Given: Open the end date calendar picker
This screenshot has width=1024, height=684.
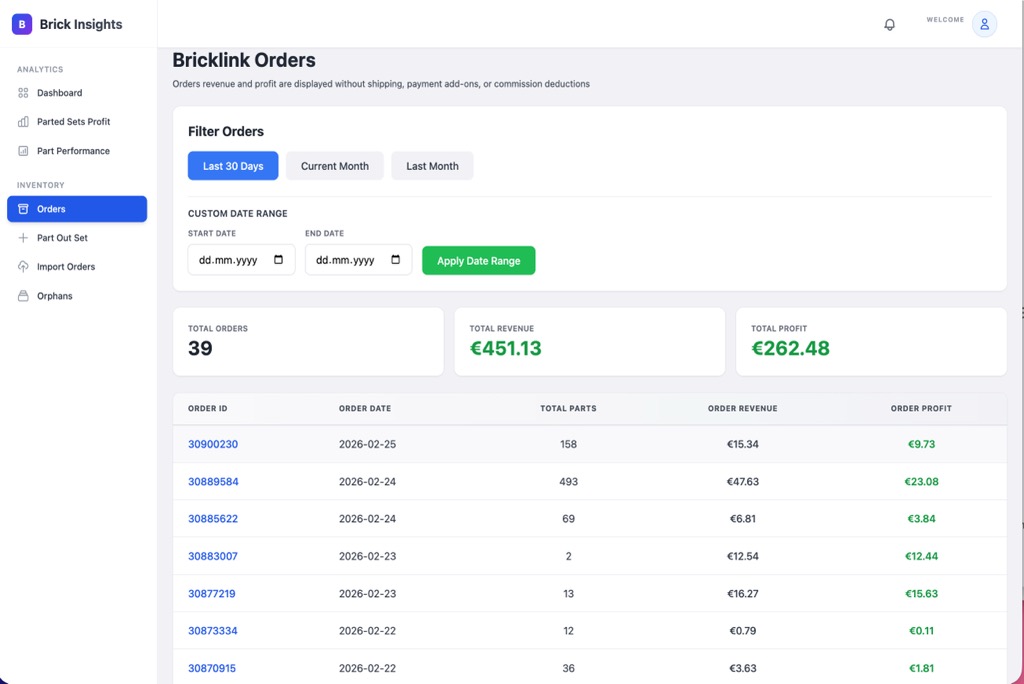Looking at the screenshot, I should (395, 260).
